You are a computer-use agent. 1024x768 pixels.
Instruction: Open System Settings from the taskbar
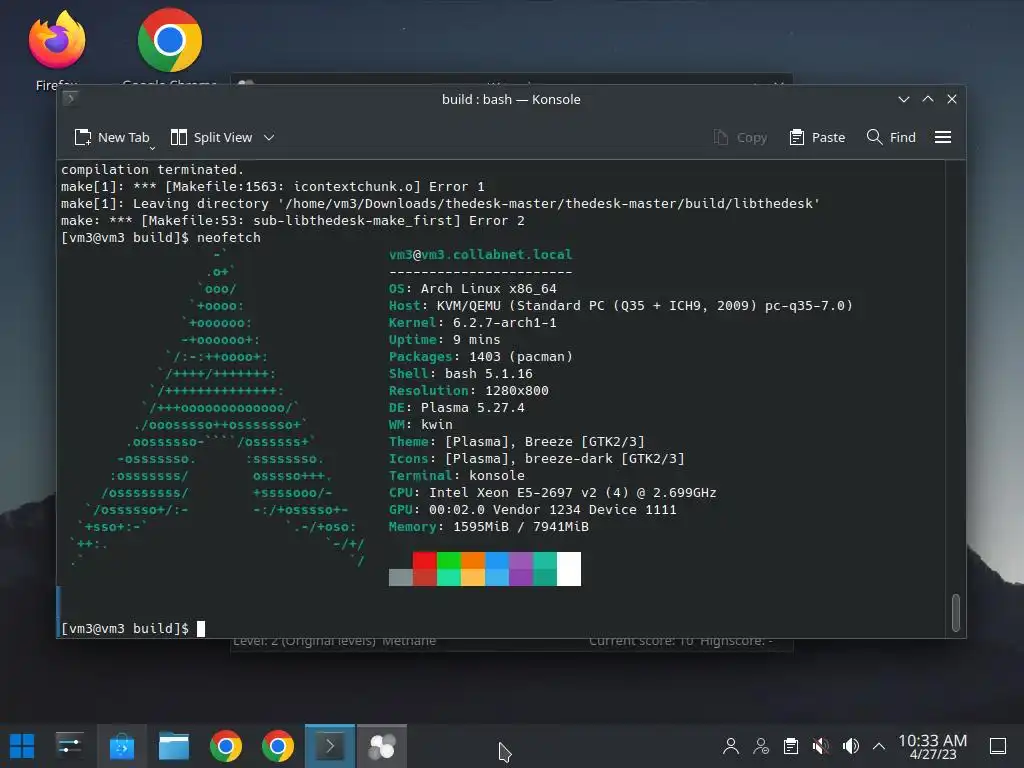click(x=69, y=746)
